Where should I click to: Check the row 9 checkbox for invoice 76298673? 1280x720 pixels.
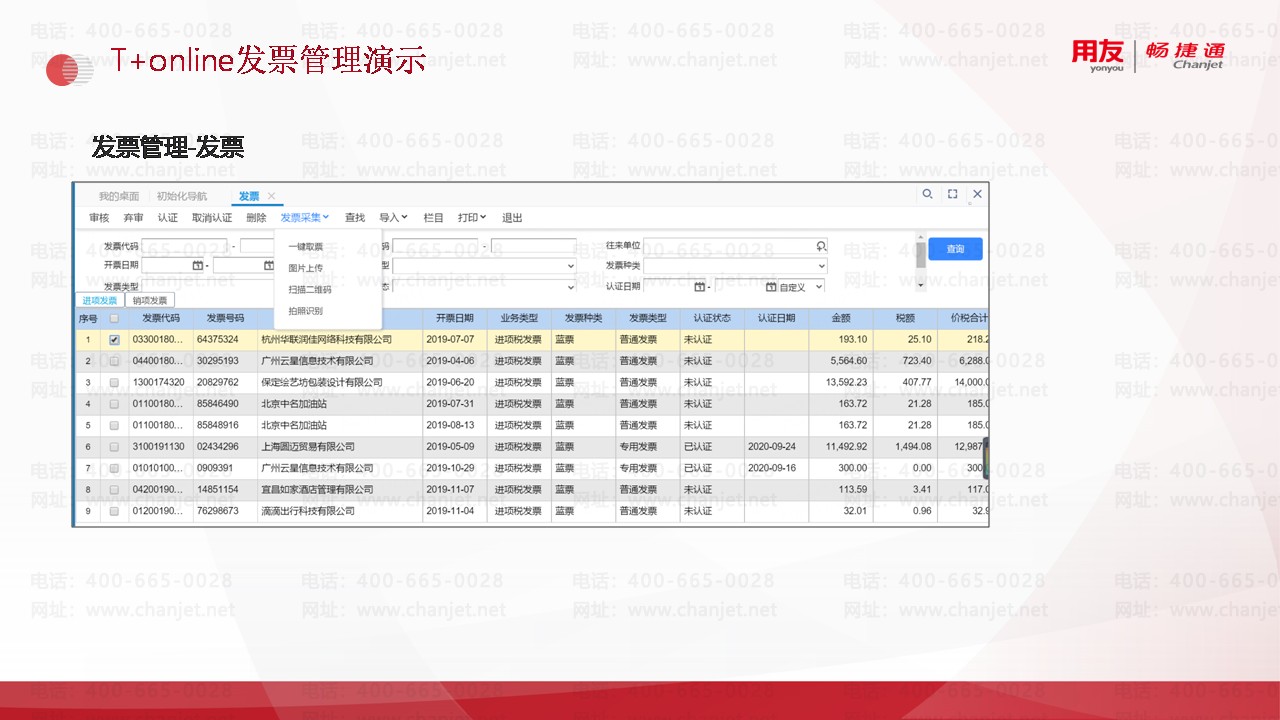click(x=114, y=511)
